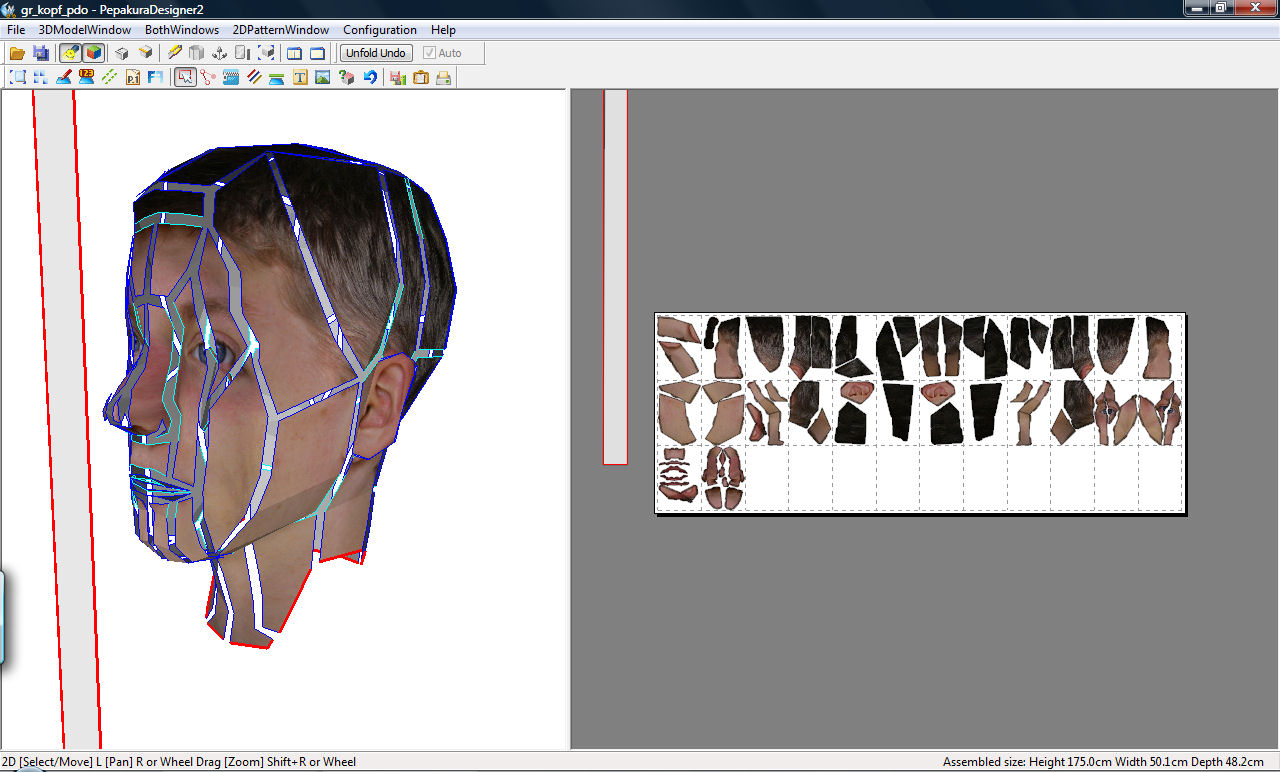This screenshot has height=772, width=1280.
Task: Select the T text tool
Action: [300, 77]
